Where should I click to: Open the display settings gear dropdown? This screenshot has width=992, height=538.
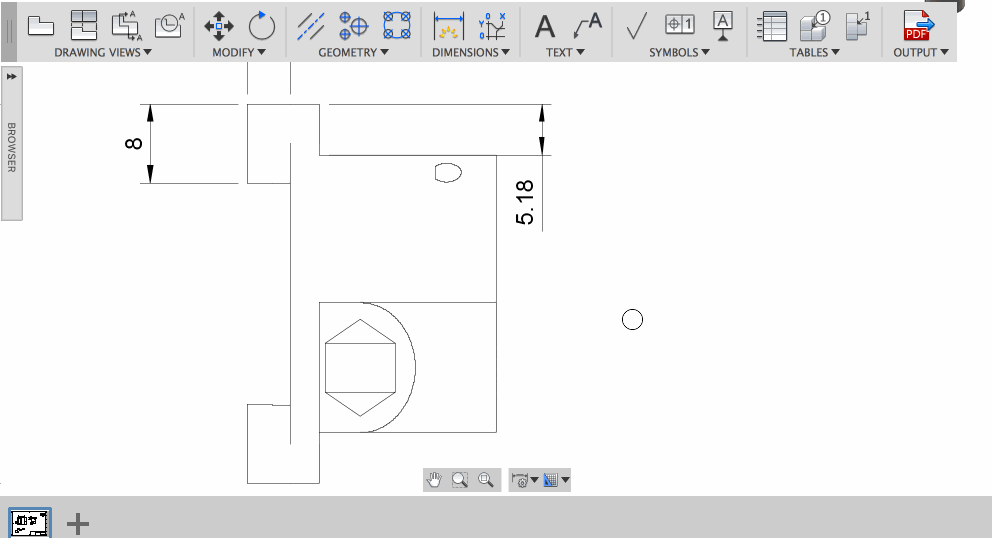click(x=524, y=480)
